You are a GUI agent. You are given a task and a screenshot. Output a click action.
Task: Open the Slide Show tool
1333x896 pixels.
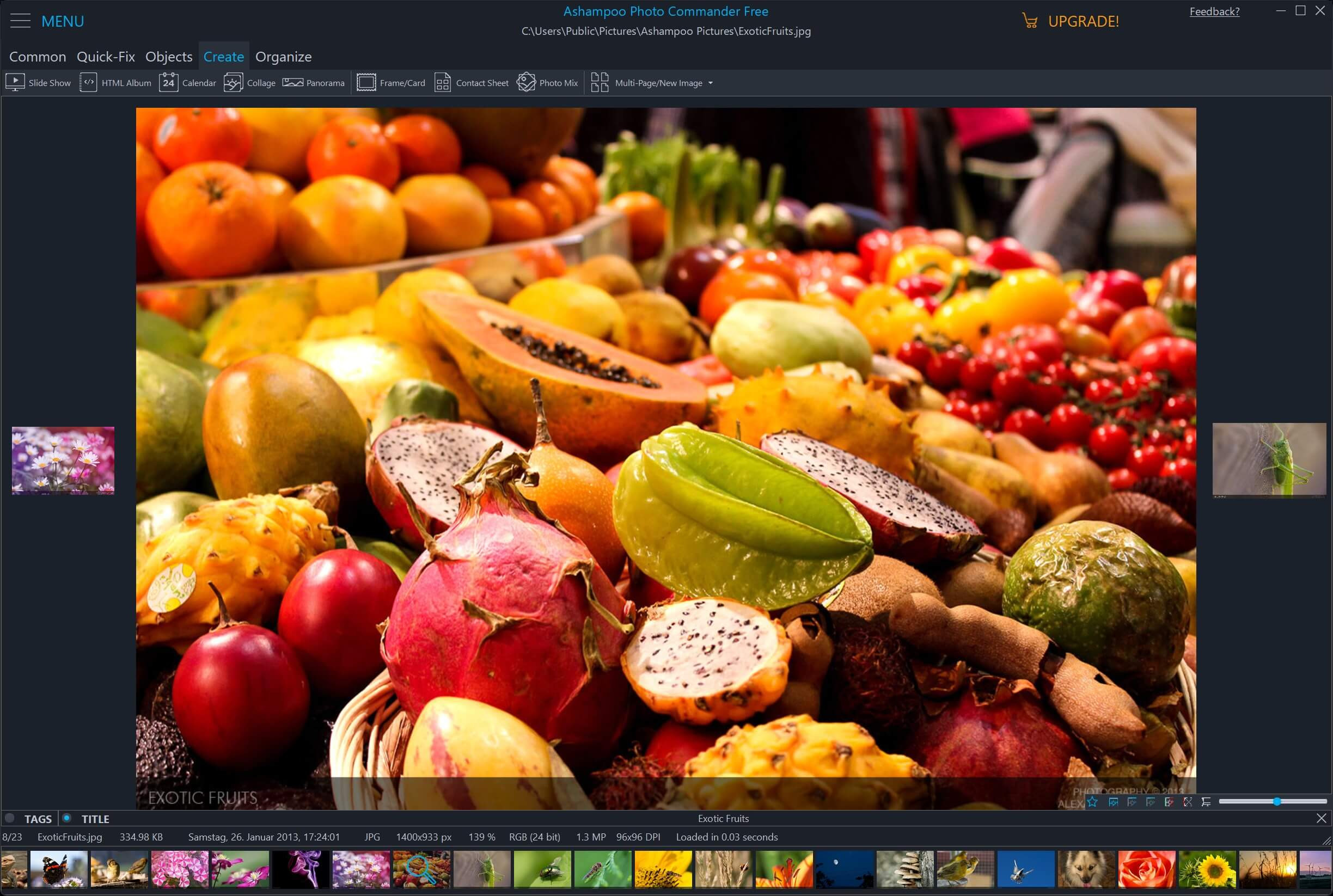point(38,83)
